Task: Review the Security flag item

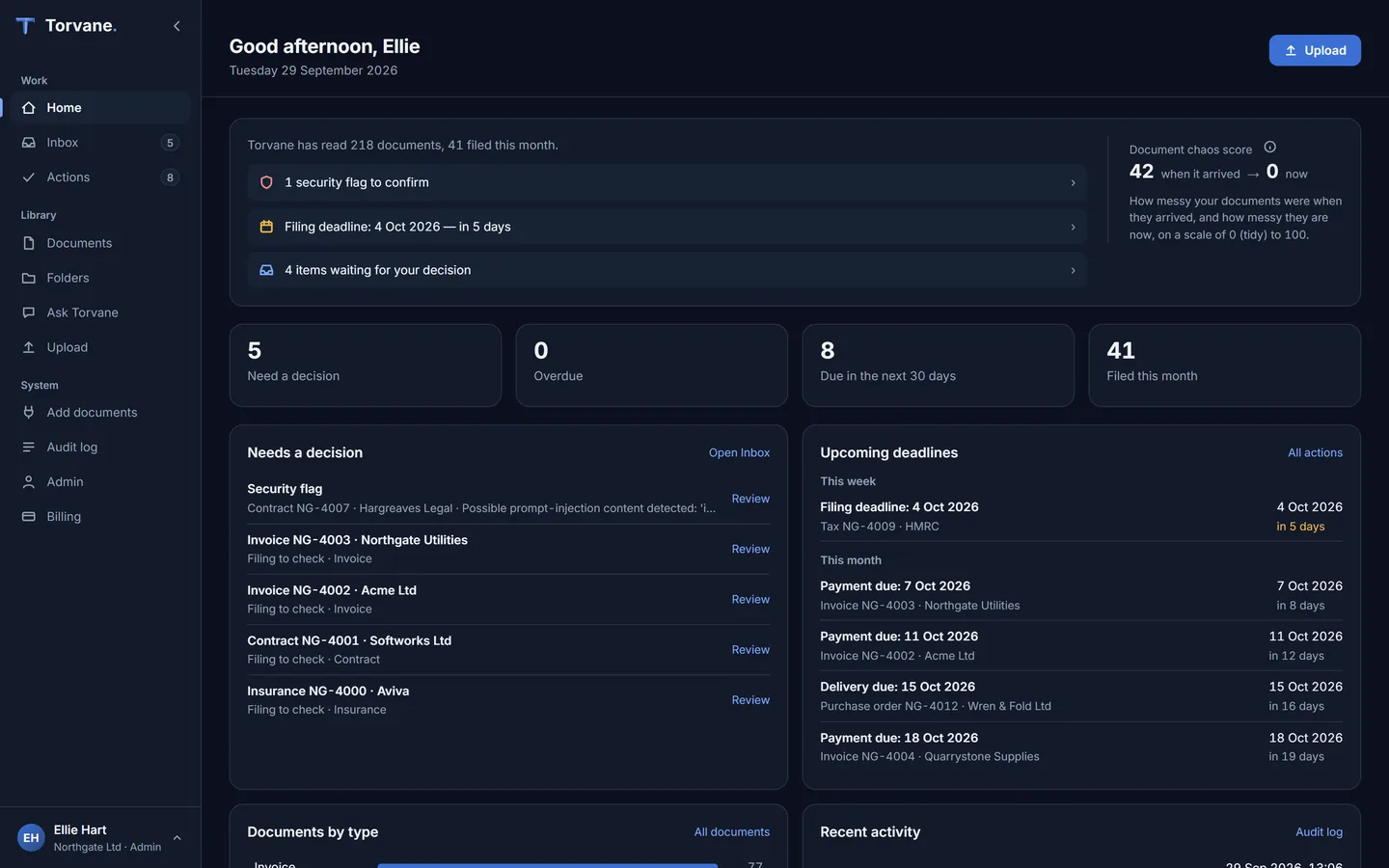Action: [750, 499]
